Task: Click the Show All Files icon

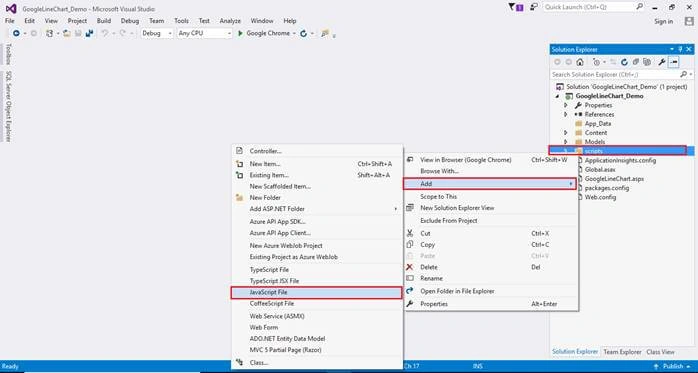Action: [647, 62]
